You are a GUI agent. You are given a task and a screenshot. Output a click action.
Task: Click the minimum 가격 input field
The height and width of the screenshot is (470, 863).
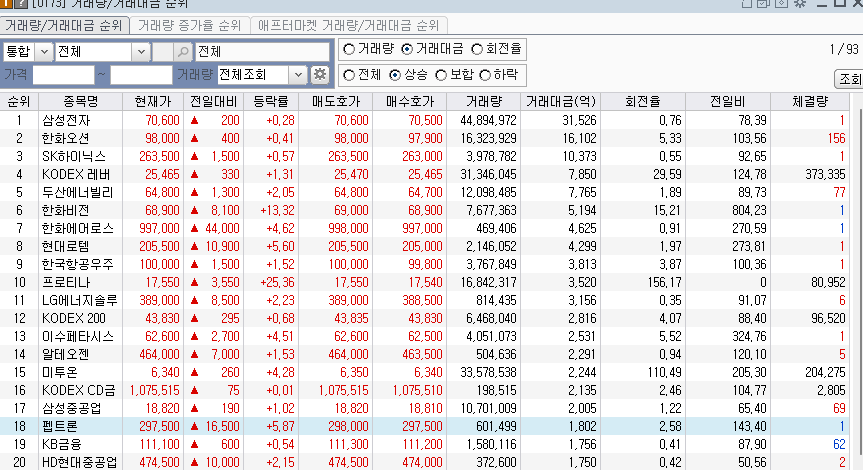[x=63, y=75]
